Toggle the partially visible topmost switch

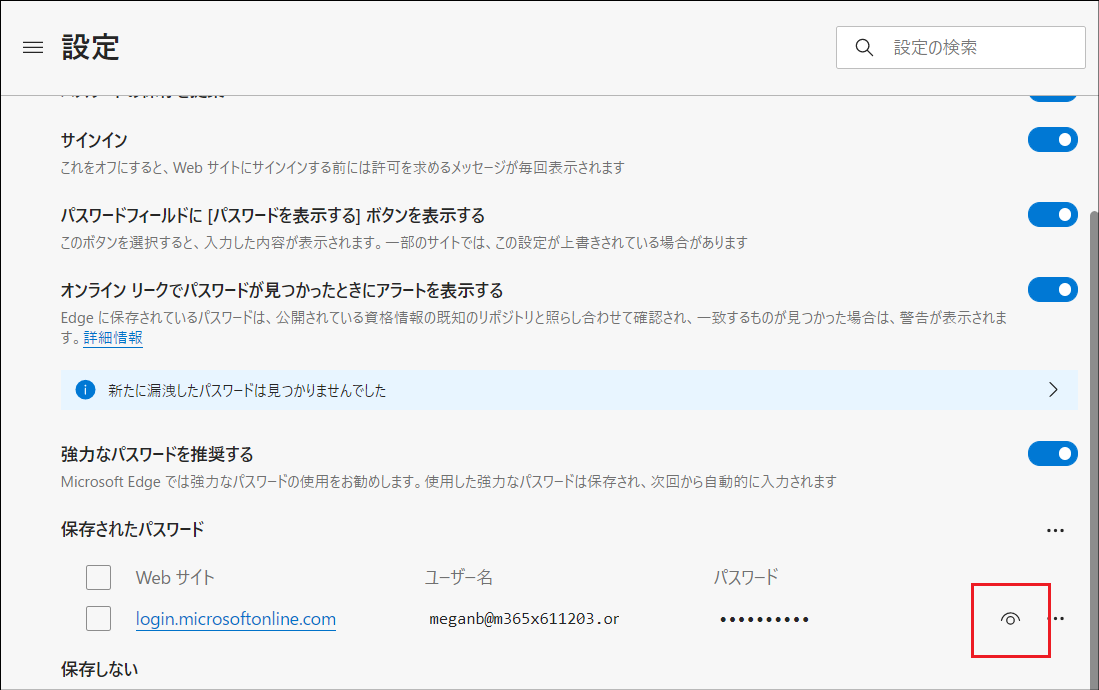pyautogui.click(x=1053, y=97)
